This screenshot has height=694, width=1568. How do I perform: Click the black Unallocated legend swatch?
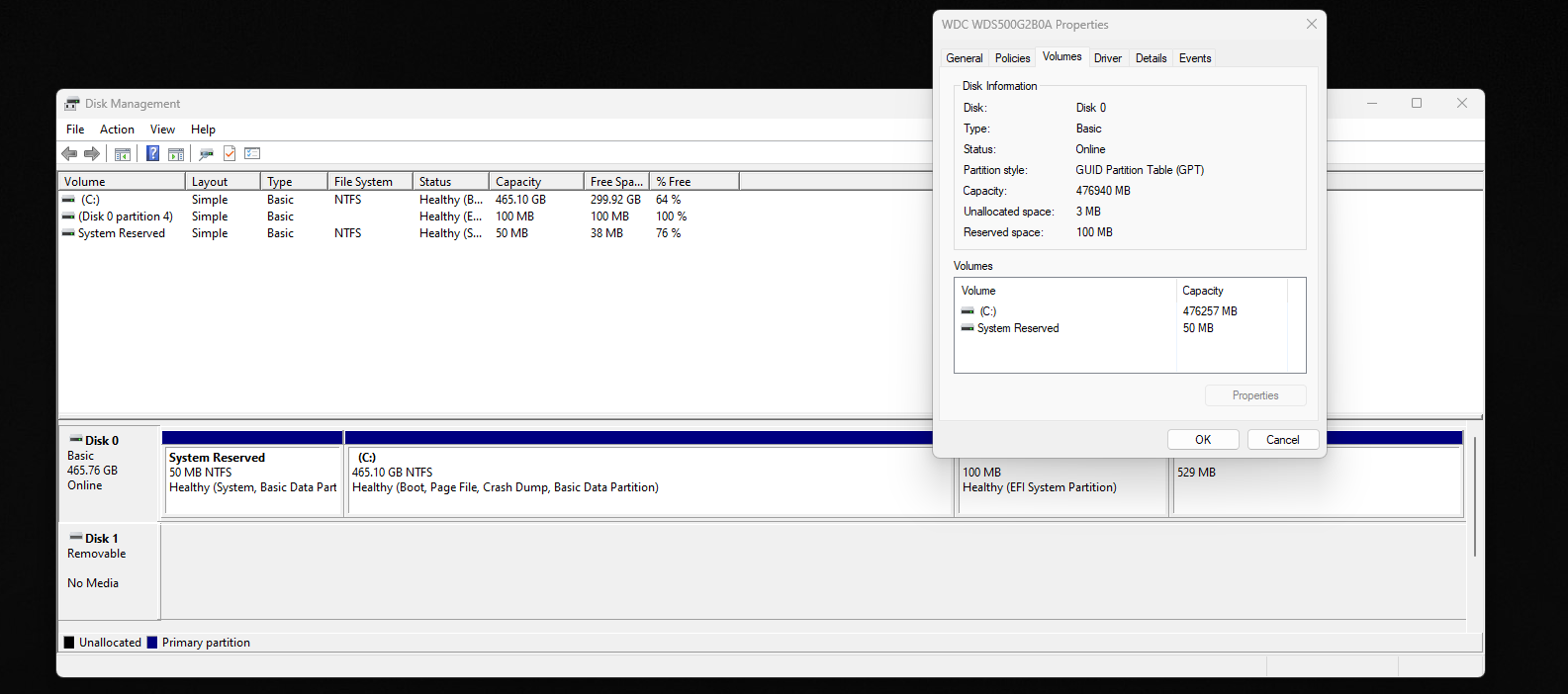[69, 643]
